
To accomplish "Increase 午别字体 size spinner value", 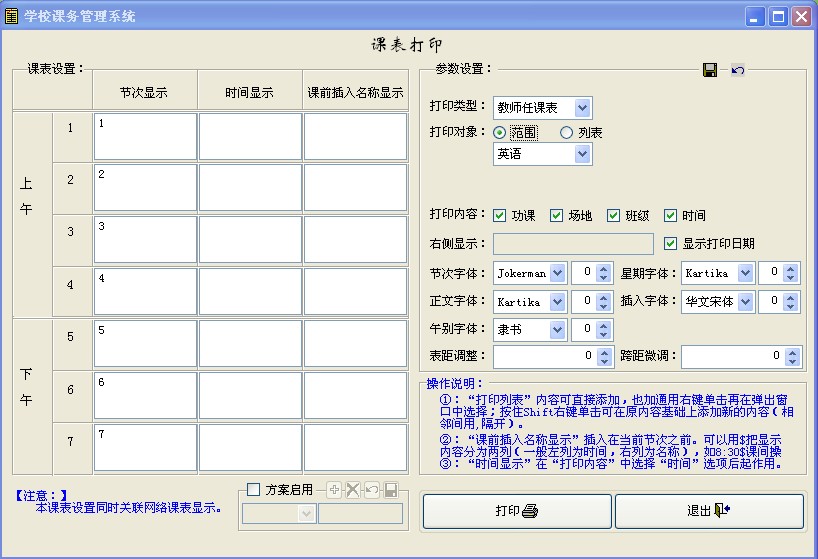I will [604, 325].
